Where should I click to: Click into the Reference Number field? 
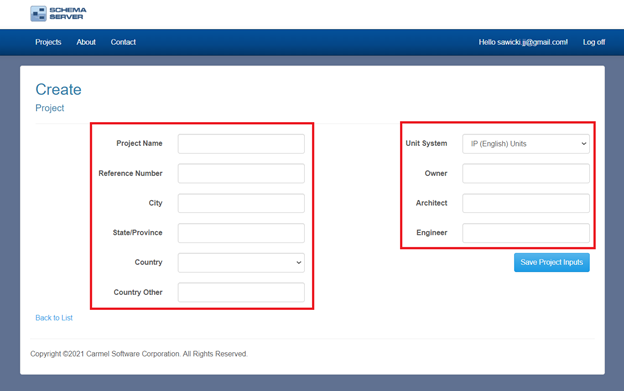241,173
